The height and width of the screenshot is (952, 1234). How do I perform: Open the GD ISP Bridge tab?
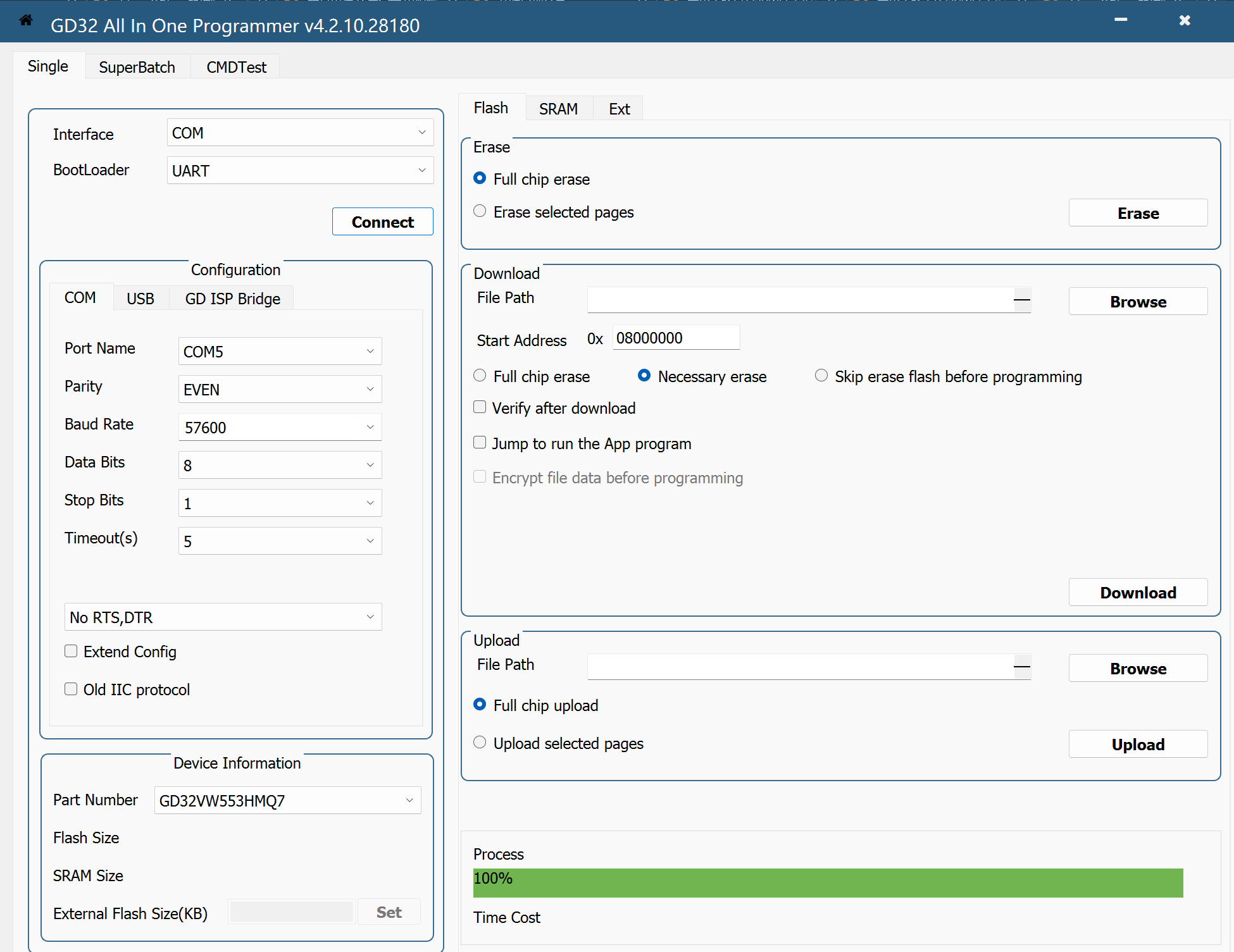coord(232,299)
